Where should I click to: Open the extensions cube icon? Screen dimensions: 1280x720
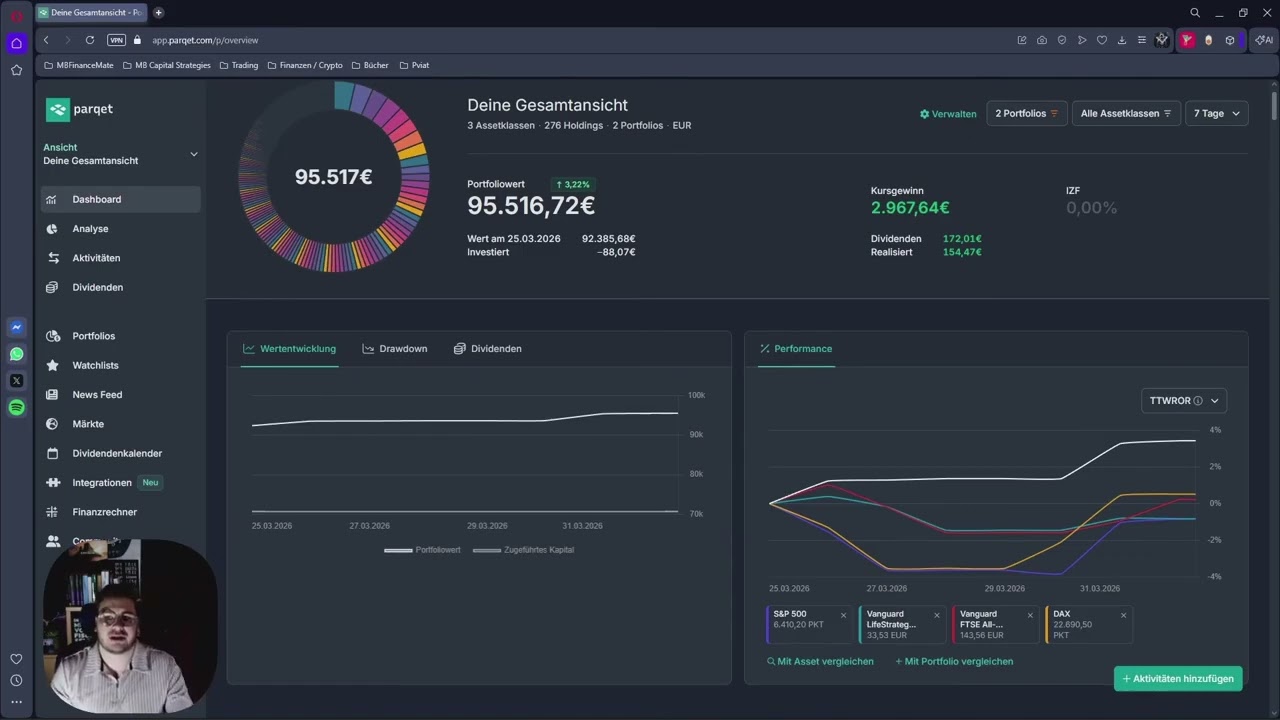(x=1230, y=40)
